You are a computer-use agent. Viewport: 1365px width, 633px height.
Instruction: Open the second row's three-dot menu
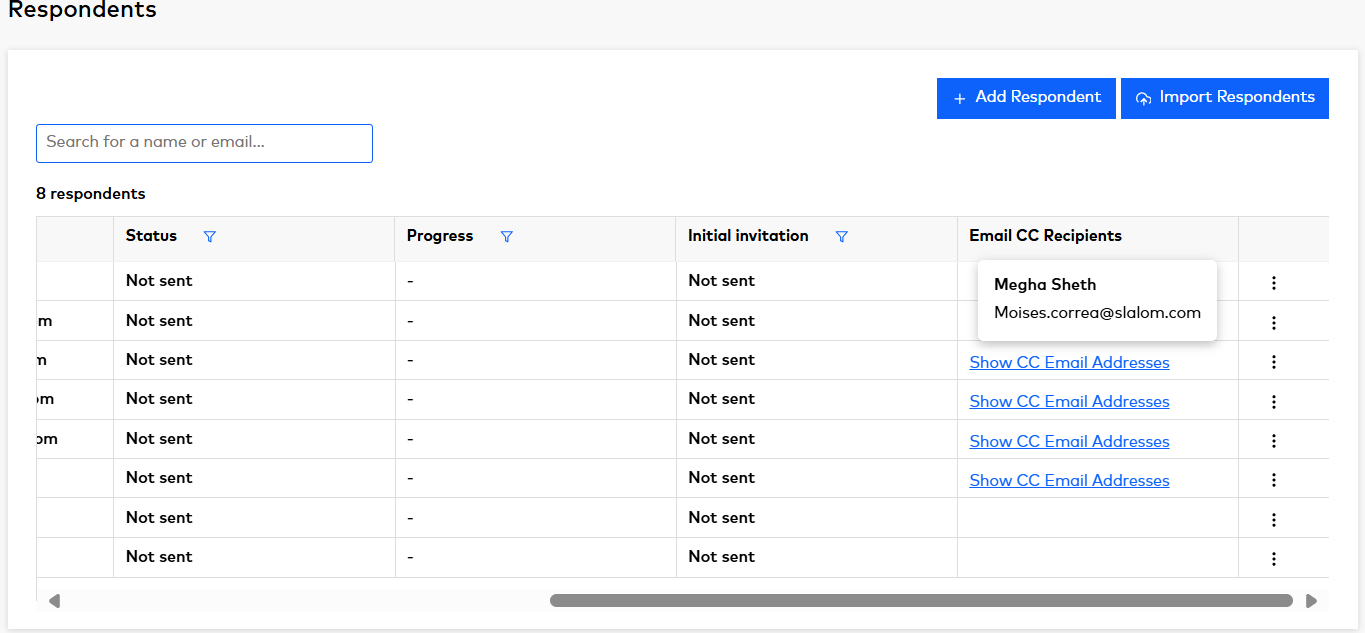[x=1273, y=322]
